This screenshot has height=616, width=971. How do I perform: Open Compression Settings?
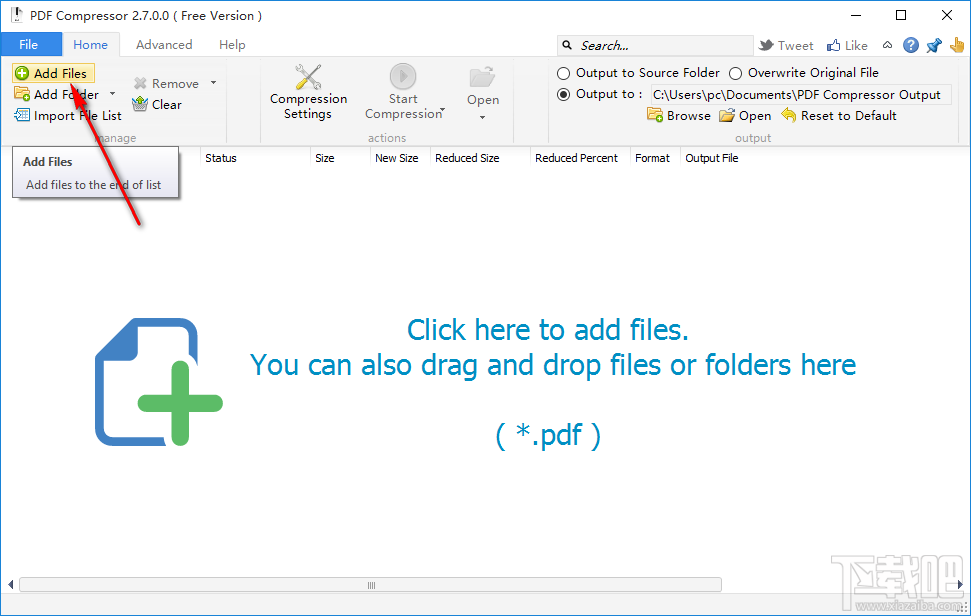click(308, 92)
